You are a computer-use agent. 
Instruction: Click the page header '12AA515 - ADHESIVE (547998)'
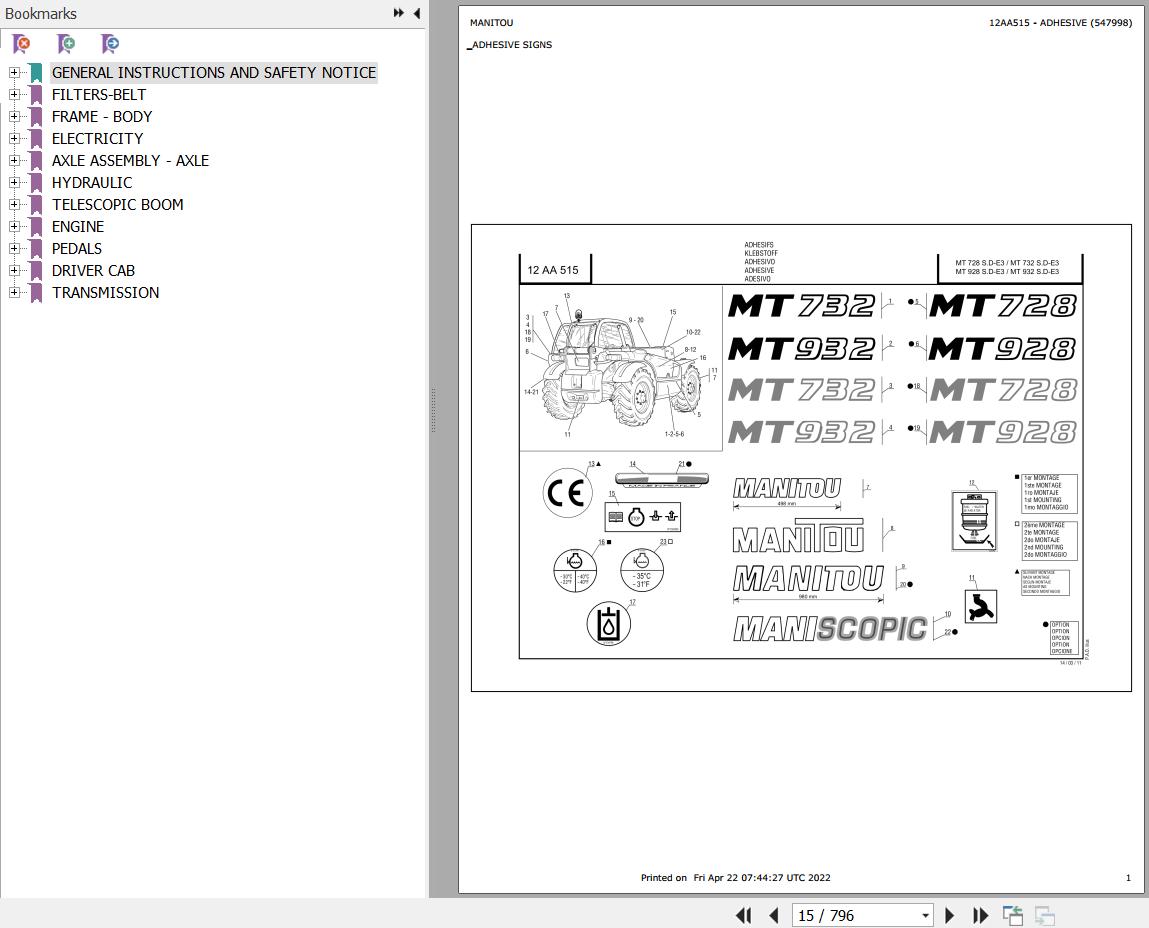(1060, 23)
